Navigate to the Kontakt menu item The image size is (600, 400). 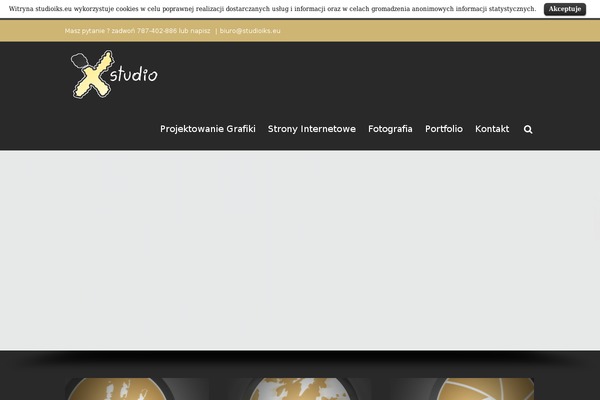coord(492,129)
